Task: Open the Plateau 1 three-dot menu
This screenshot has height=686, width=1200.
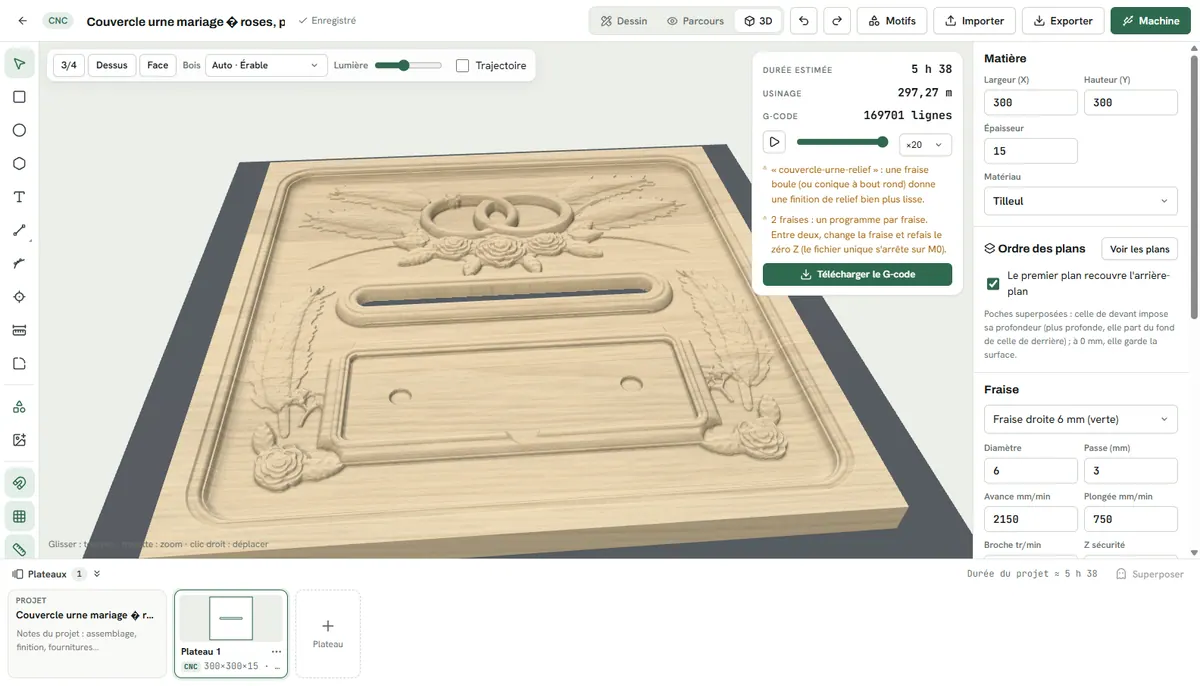Action: 276,651
